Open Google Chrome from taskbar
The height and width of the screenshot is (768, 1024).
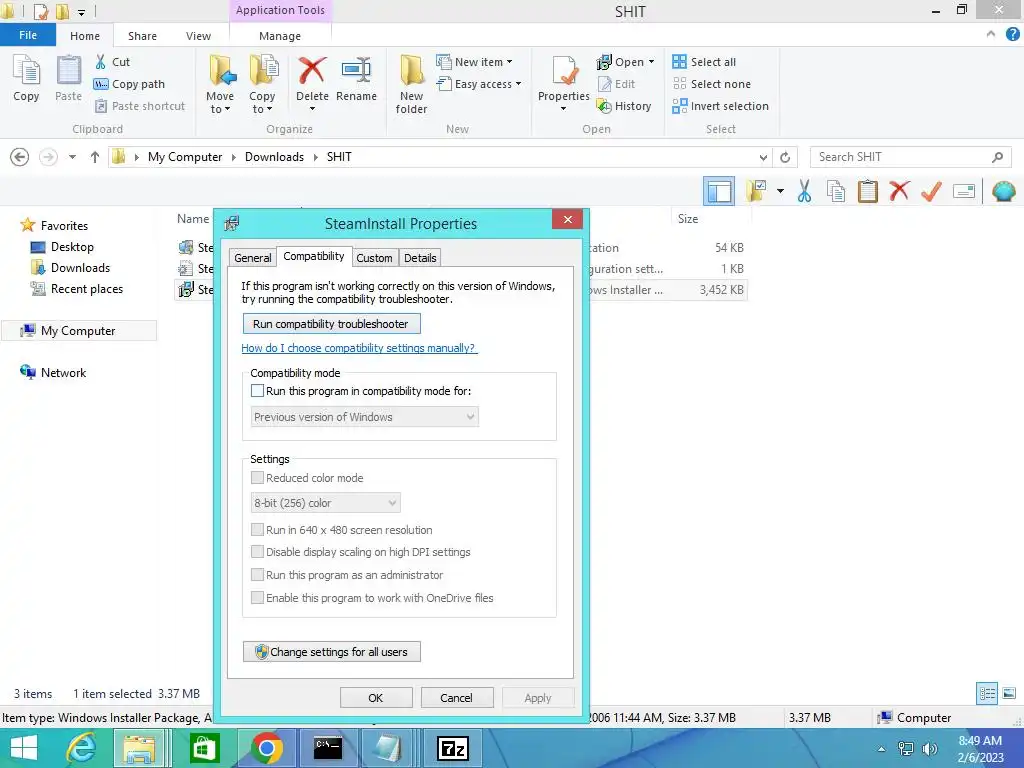click(x=266, y=748)
